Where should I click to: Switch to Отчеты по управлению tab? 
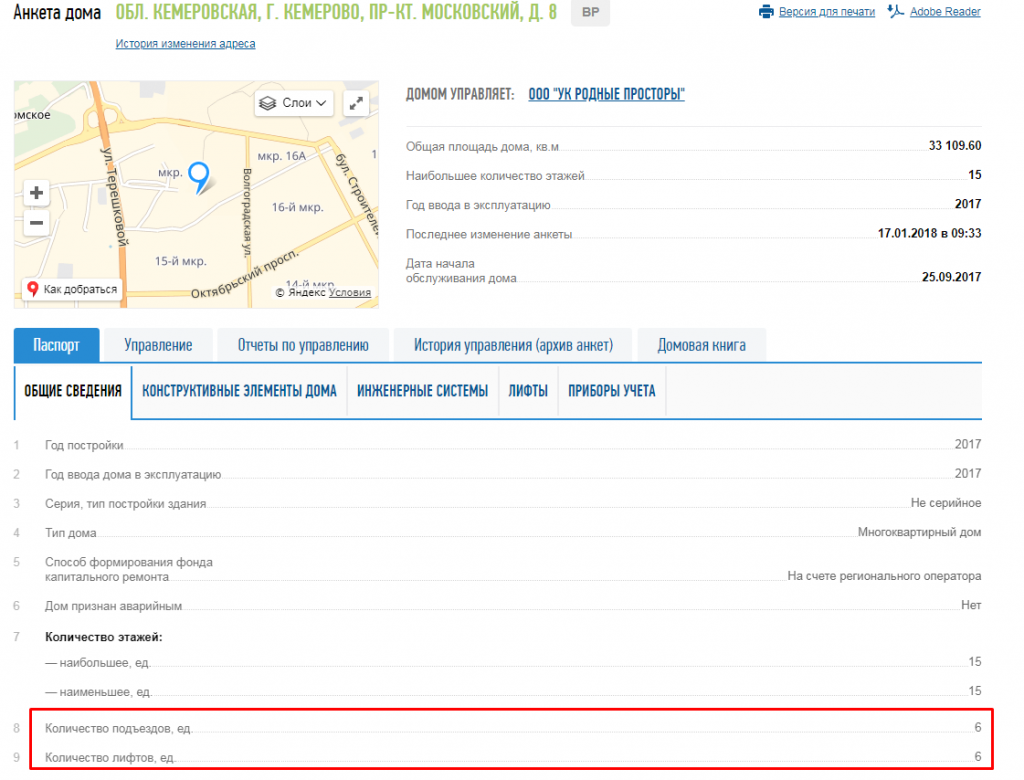pos(303,345)
